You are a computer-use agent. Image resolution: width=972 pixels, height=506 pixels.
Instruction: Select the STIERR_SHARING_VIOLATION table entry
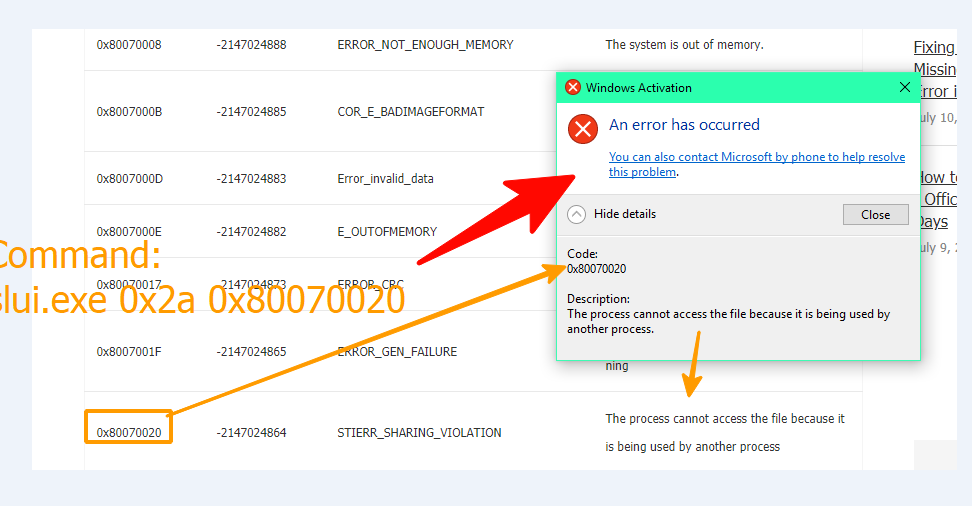point(419,433)
